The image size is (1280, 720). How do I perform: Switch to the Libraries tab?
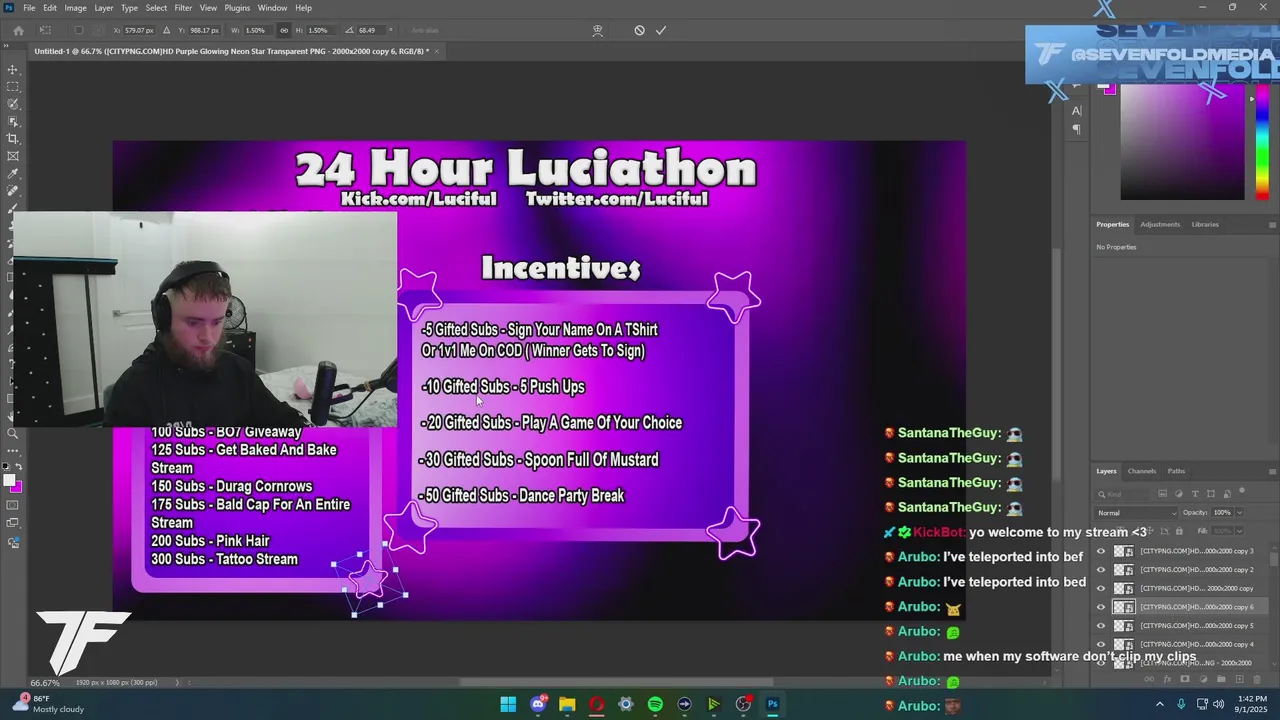tap(1205, 224)
